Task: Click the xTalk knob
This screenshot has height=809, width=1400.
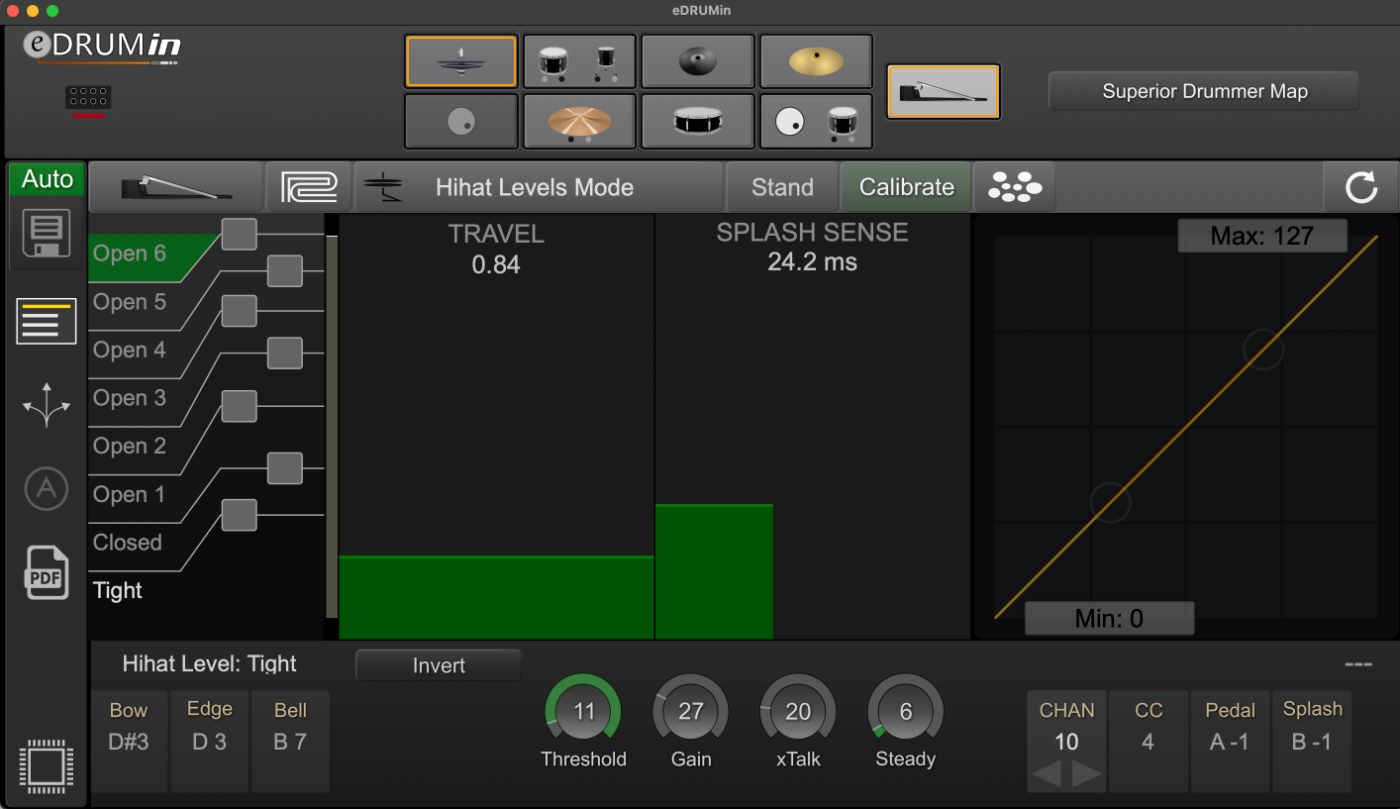Action: (798, 712)
